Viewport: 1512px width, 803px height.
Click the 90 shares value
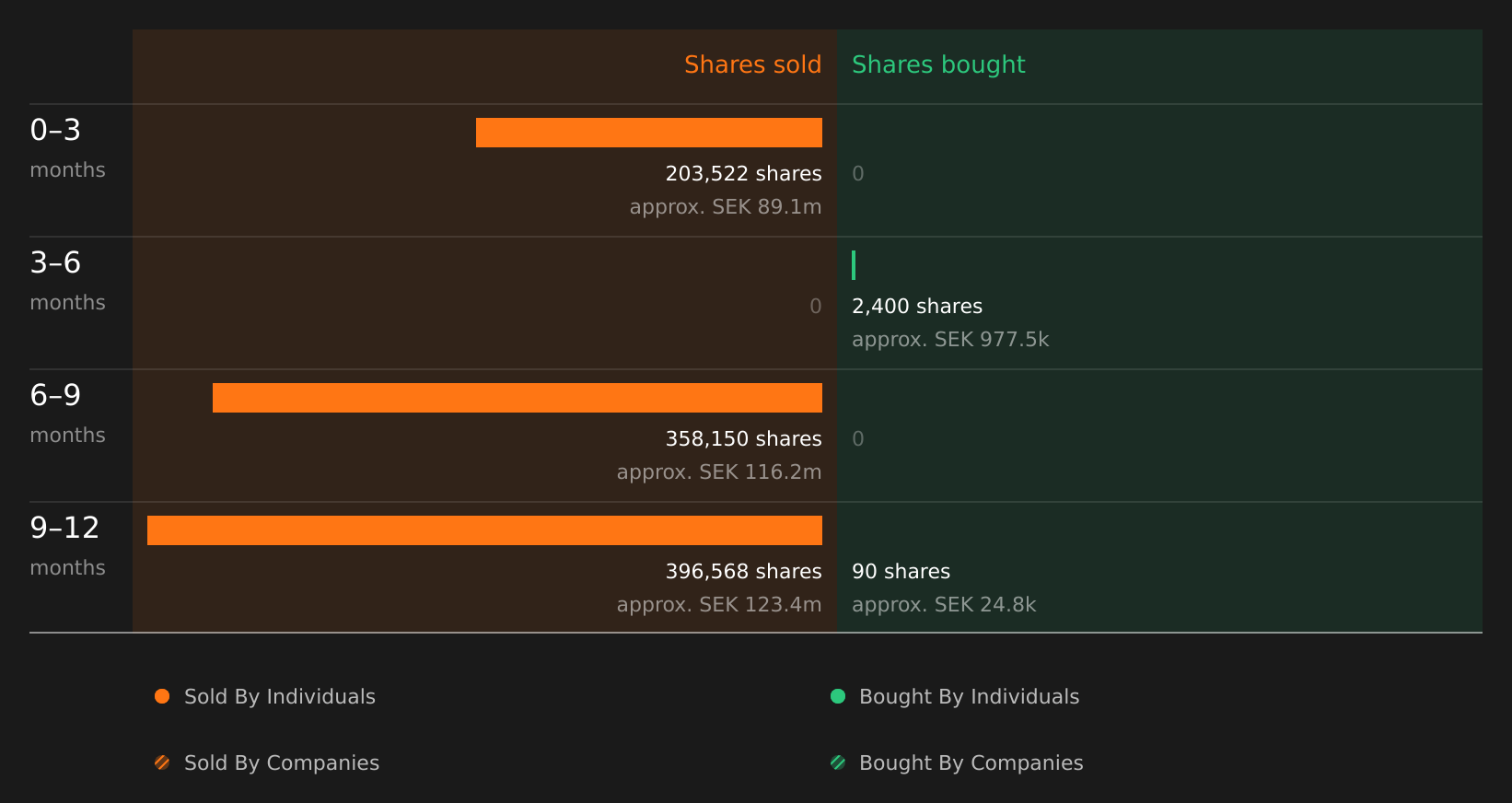pos(901,571)
